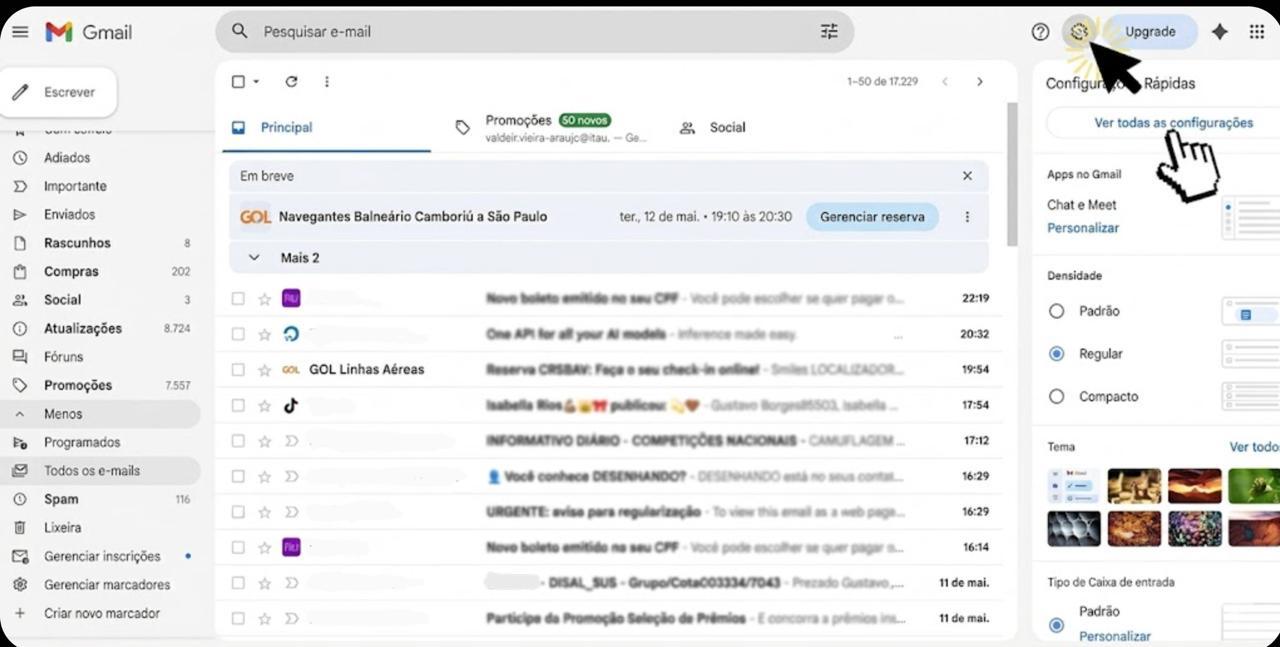Open search options filter icon
1280x647 pixels.
pos(829,31)
